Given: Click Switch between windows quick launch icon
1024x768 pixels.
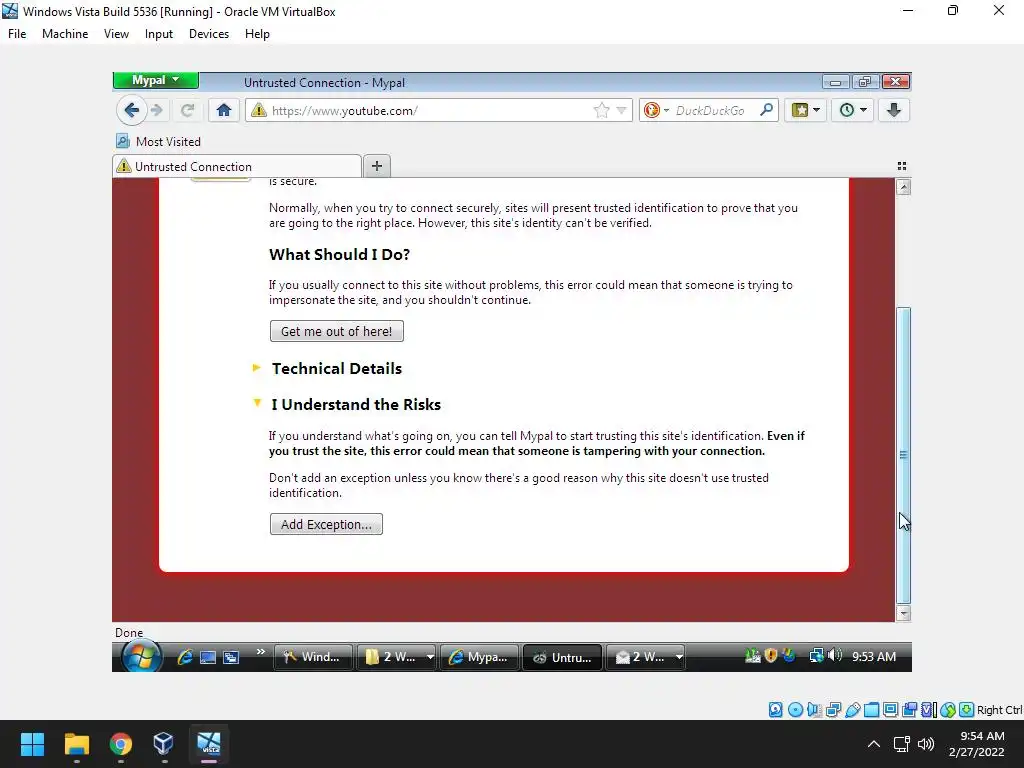Looking at the screenshot, I should click(x=231, y=657).
